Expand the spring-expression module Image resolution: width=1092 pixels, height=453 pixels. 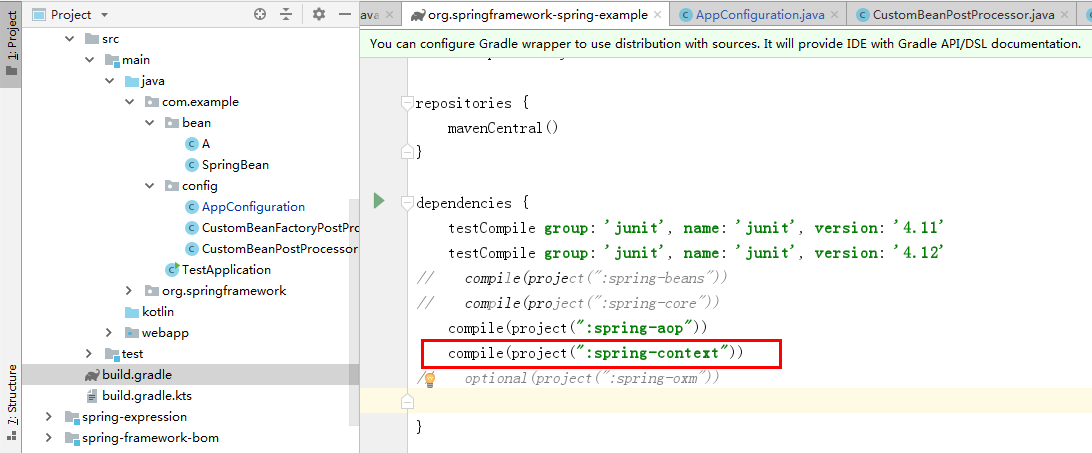(49, 417)
